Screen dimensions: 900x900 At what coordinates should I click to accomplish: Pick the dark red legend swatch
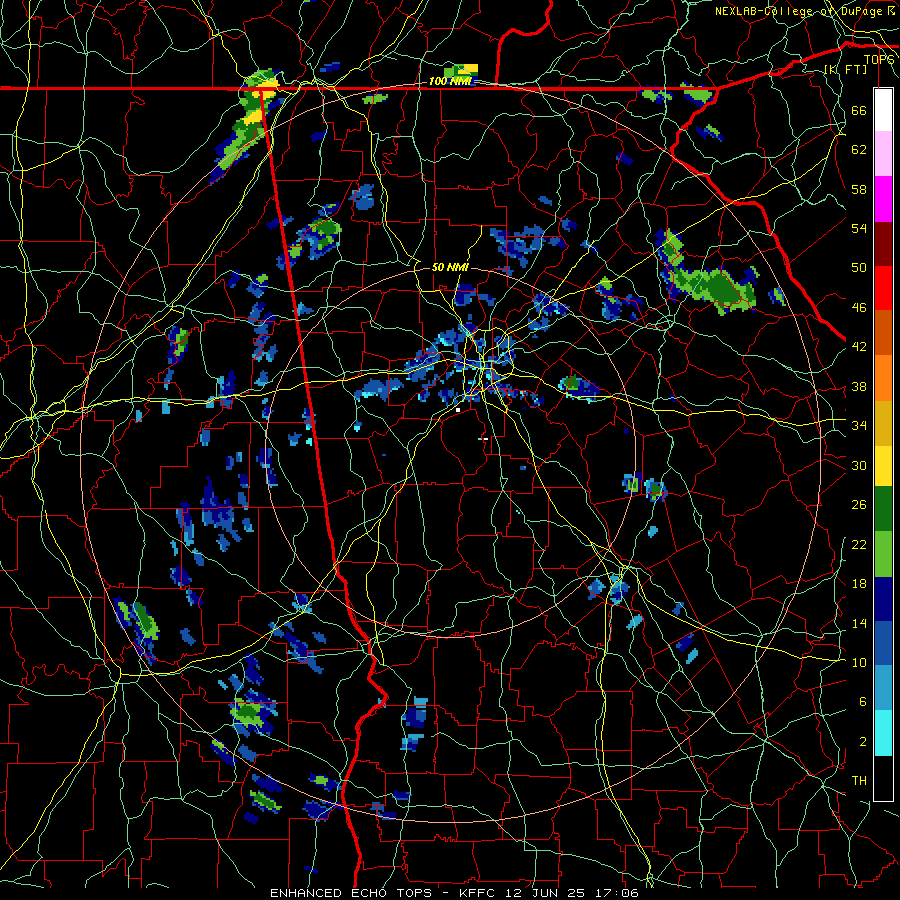coord(883,244)
